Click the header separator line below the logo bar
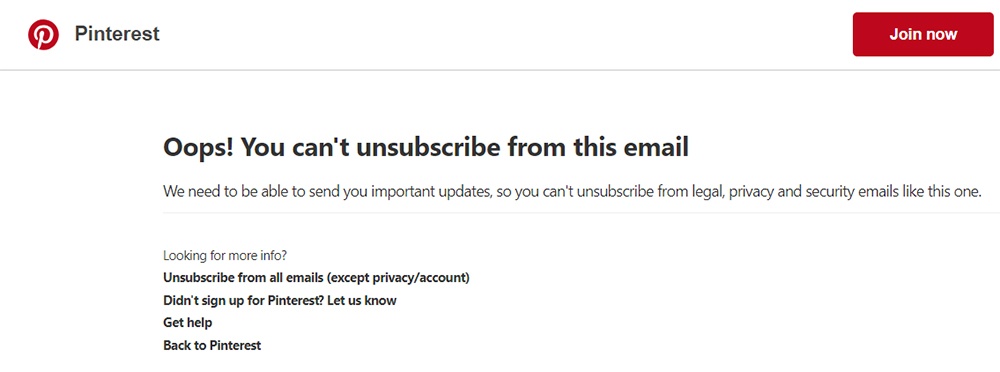This screenshot has height=372, width=1000. [x=500, y=70]
